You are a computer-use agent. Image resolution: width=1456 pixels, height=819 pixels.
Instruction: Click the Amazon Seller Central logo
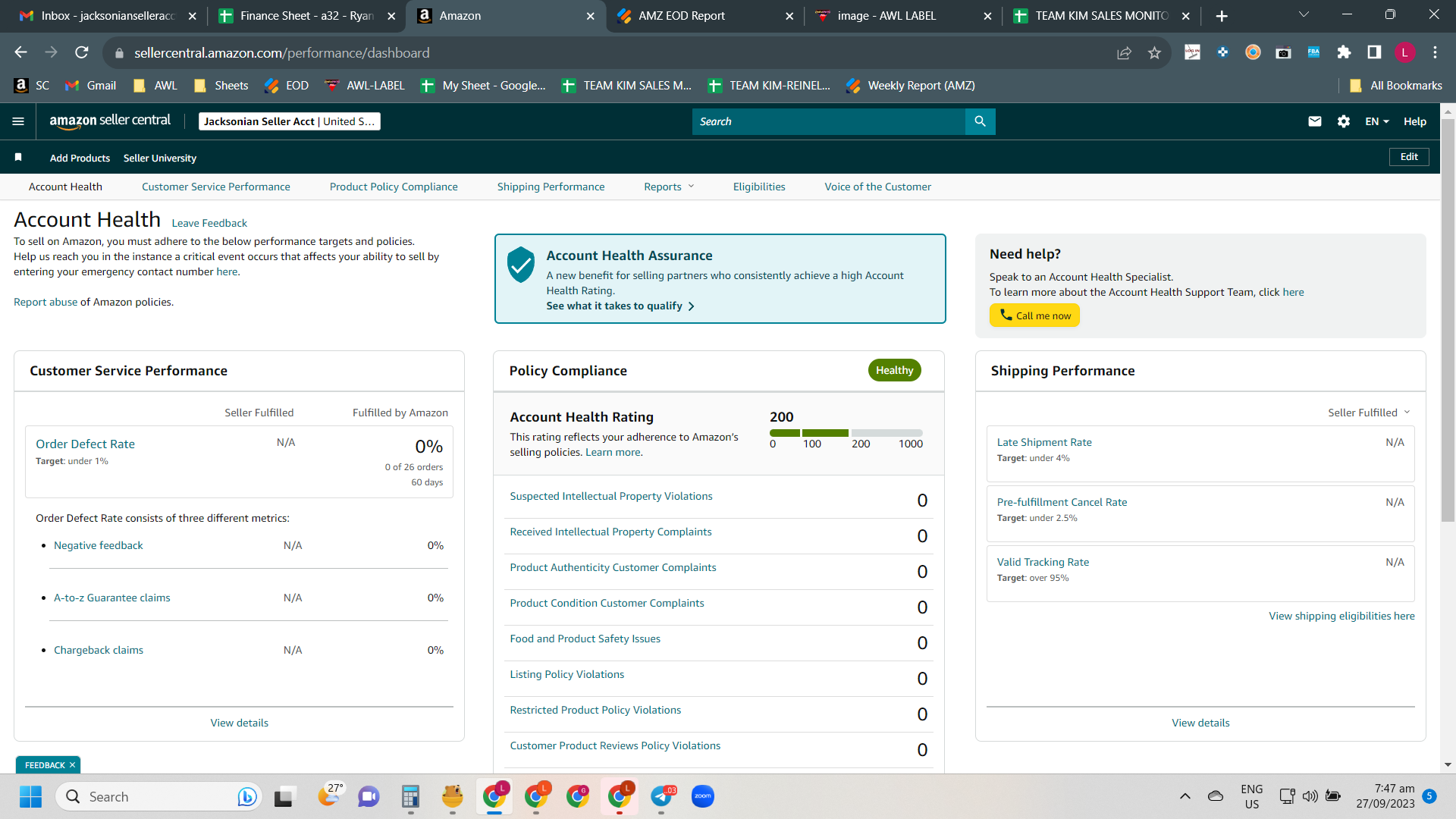110,121
